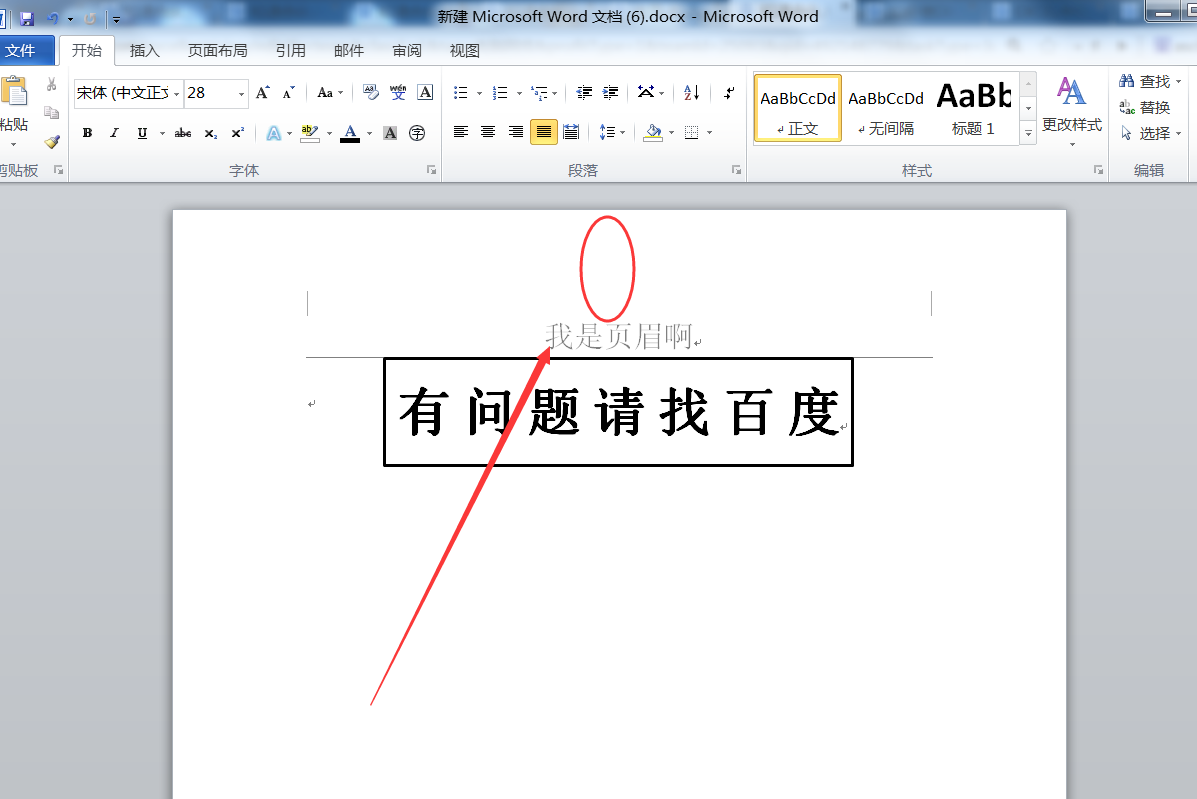The width and height of the screenshot is (1197, 799).
Task: Click the Sort A-Z icon
Action: [692, 93]
